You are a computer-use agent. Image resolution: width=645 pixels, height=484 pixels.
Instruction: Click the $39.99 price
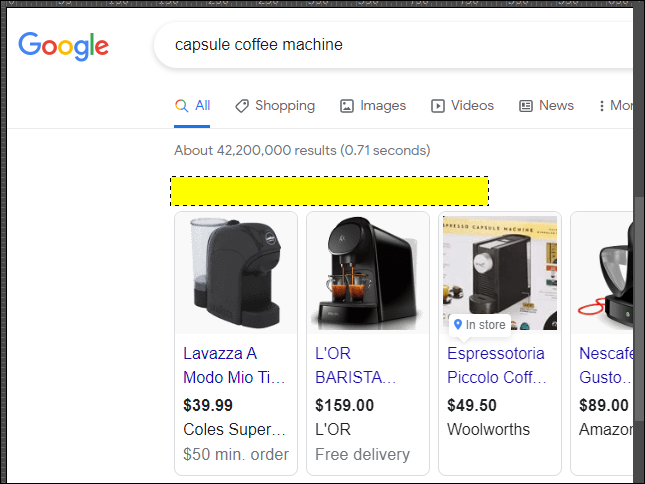click(208, 405)
